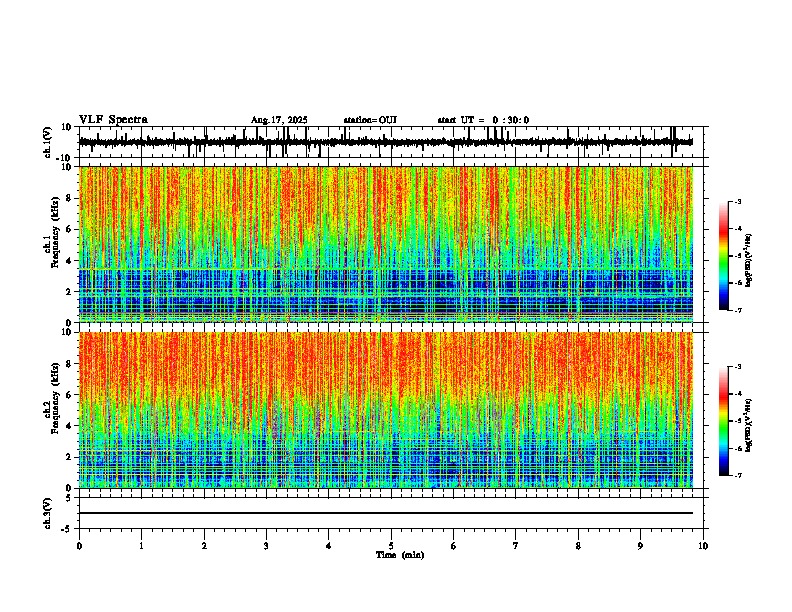The width and height of the screenshot is (792, 612).
Task: Click the "start UT = 0:30:0" text
Action: (x=483, y=120)
